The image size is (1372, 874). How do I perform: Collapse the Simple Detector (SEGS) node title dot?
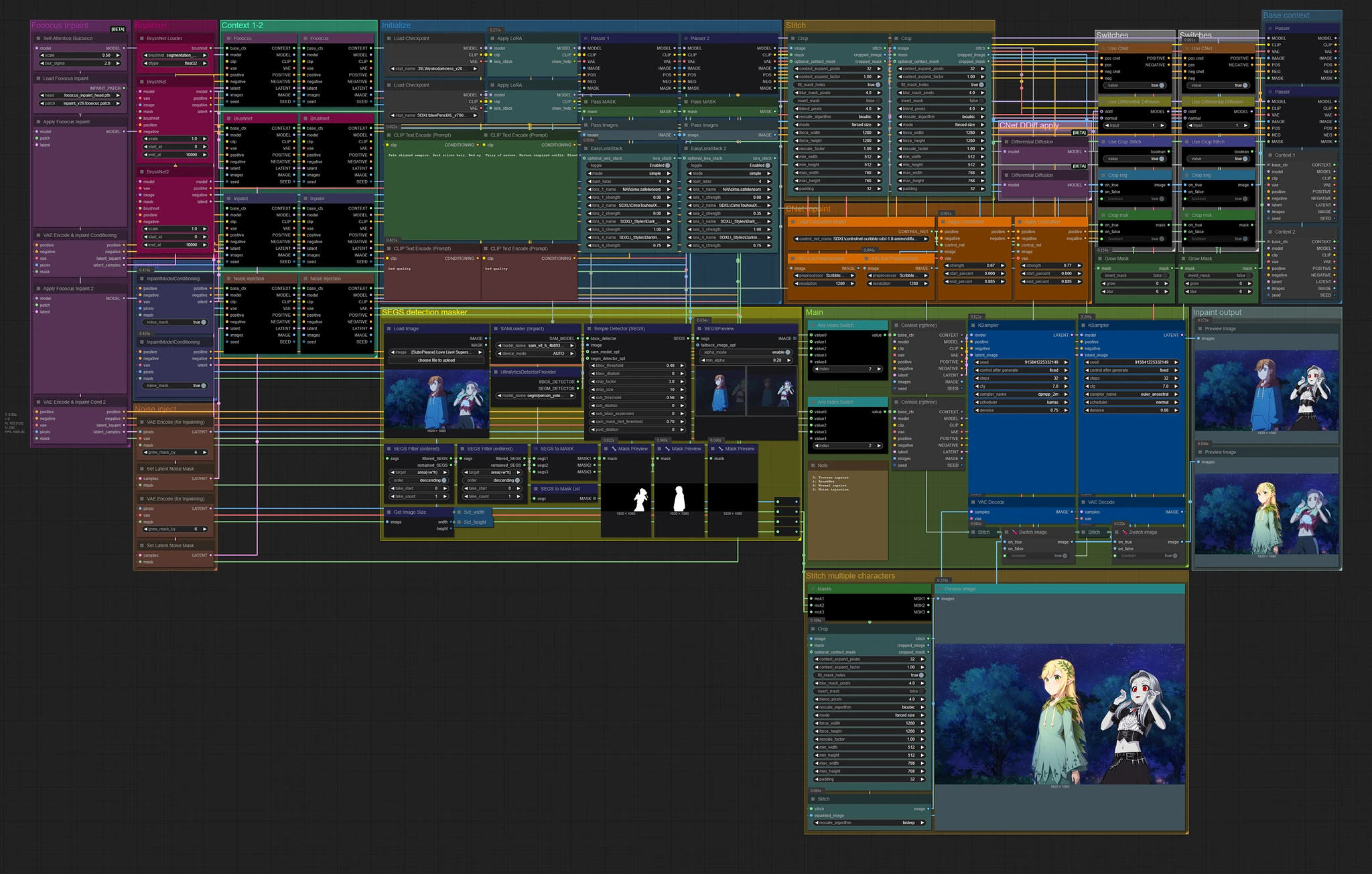coord(589,329)
